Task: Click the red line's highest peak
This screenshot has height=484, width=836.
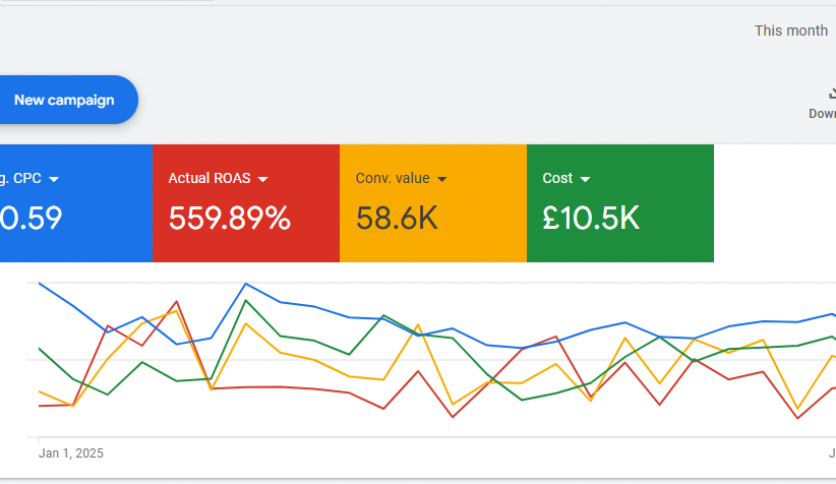Action: [x=177, y=300]
